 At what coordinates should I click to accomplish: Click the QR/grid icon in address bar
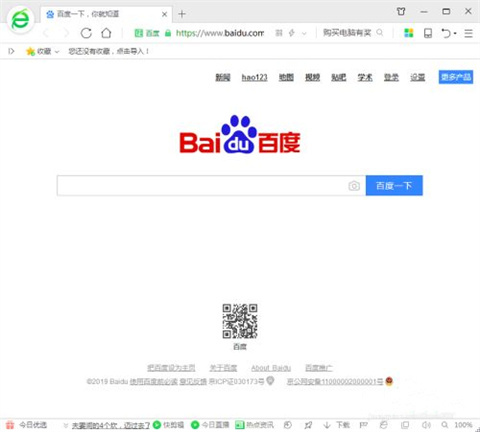[279, 33]
